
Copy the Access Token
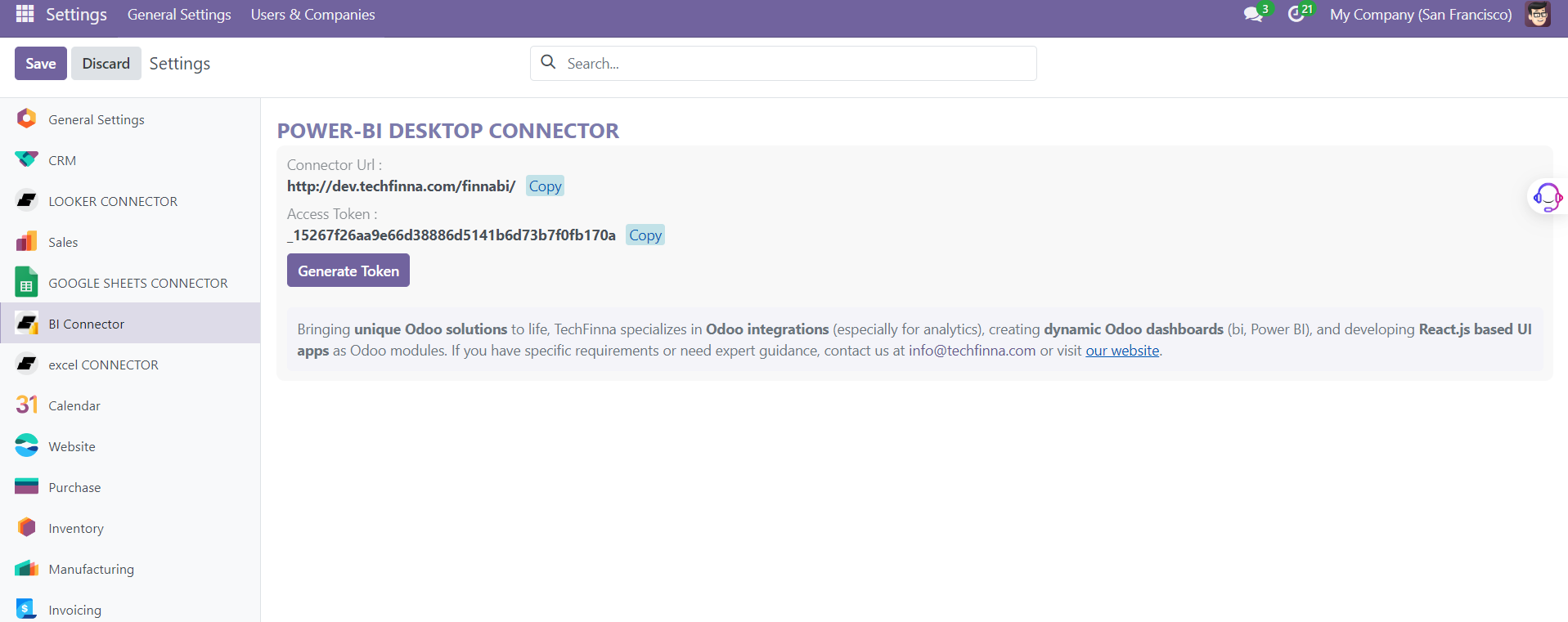645,235
